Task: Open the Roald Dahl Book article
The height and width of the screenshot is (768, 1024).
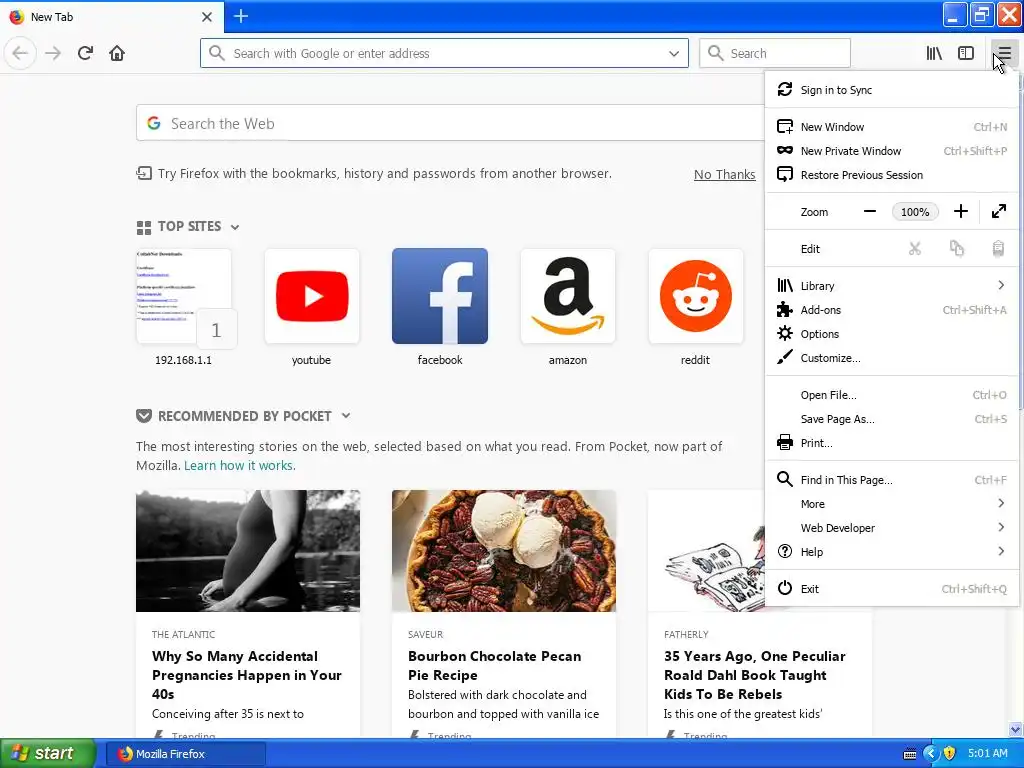Action: pyautogui.click(x=754, y=675)
